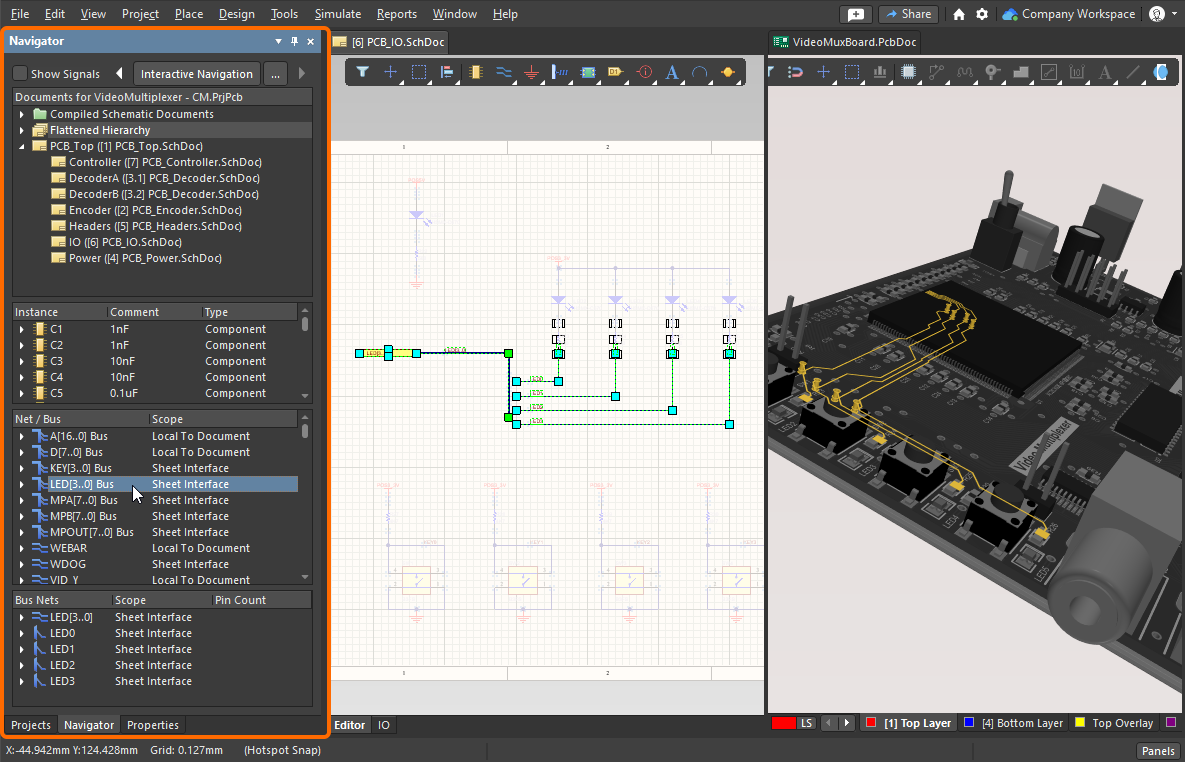
Task: Place a GND power port
Action: tap(532, 73)
